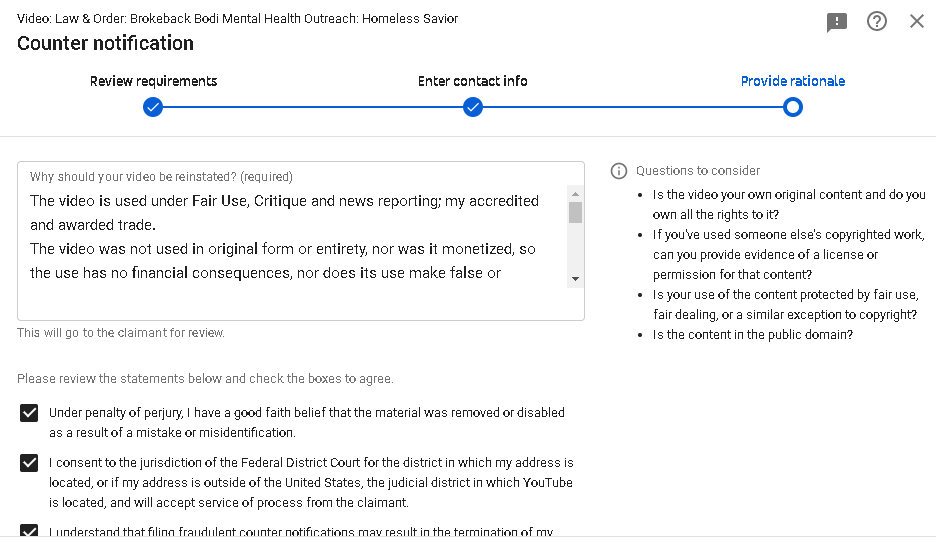Click the question about owning all rights
The height and width of the screenshot is (546, 936).
tap(789, 205)
